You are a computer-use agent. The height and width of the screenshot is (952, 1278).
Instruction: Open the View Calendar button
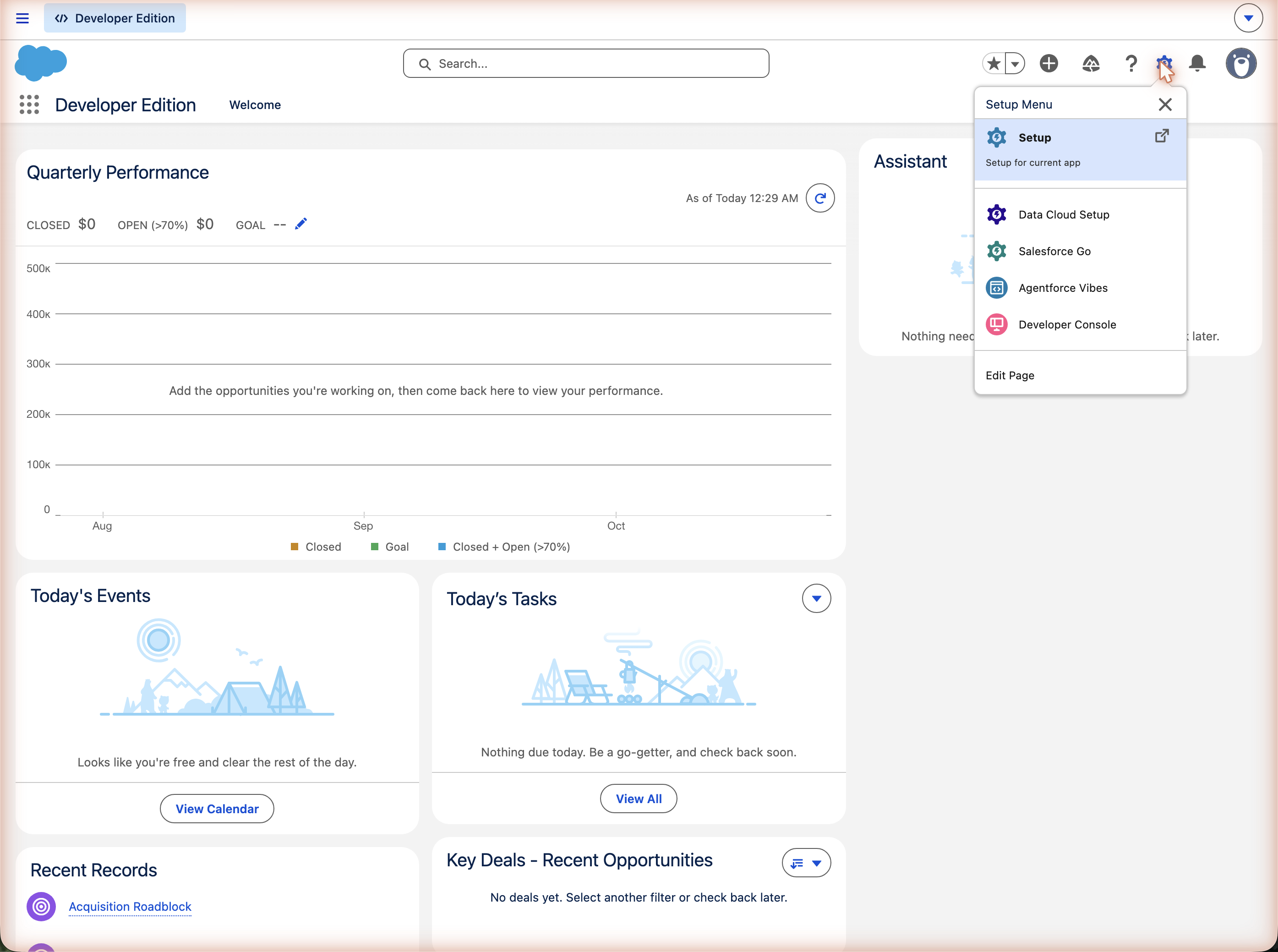217,809
